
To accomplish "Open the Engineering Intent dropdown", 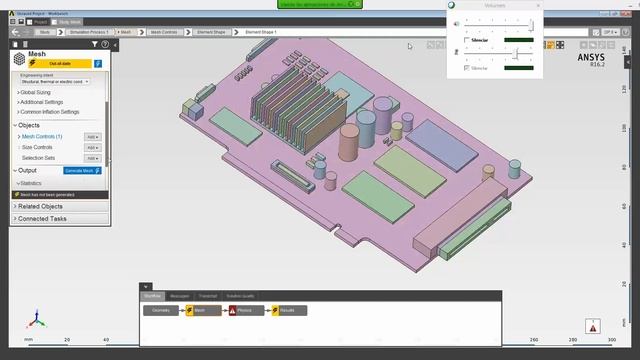I will 55,82.
